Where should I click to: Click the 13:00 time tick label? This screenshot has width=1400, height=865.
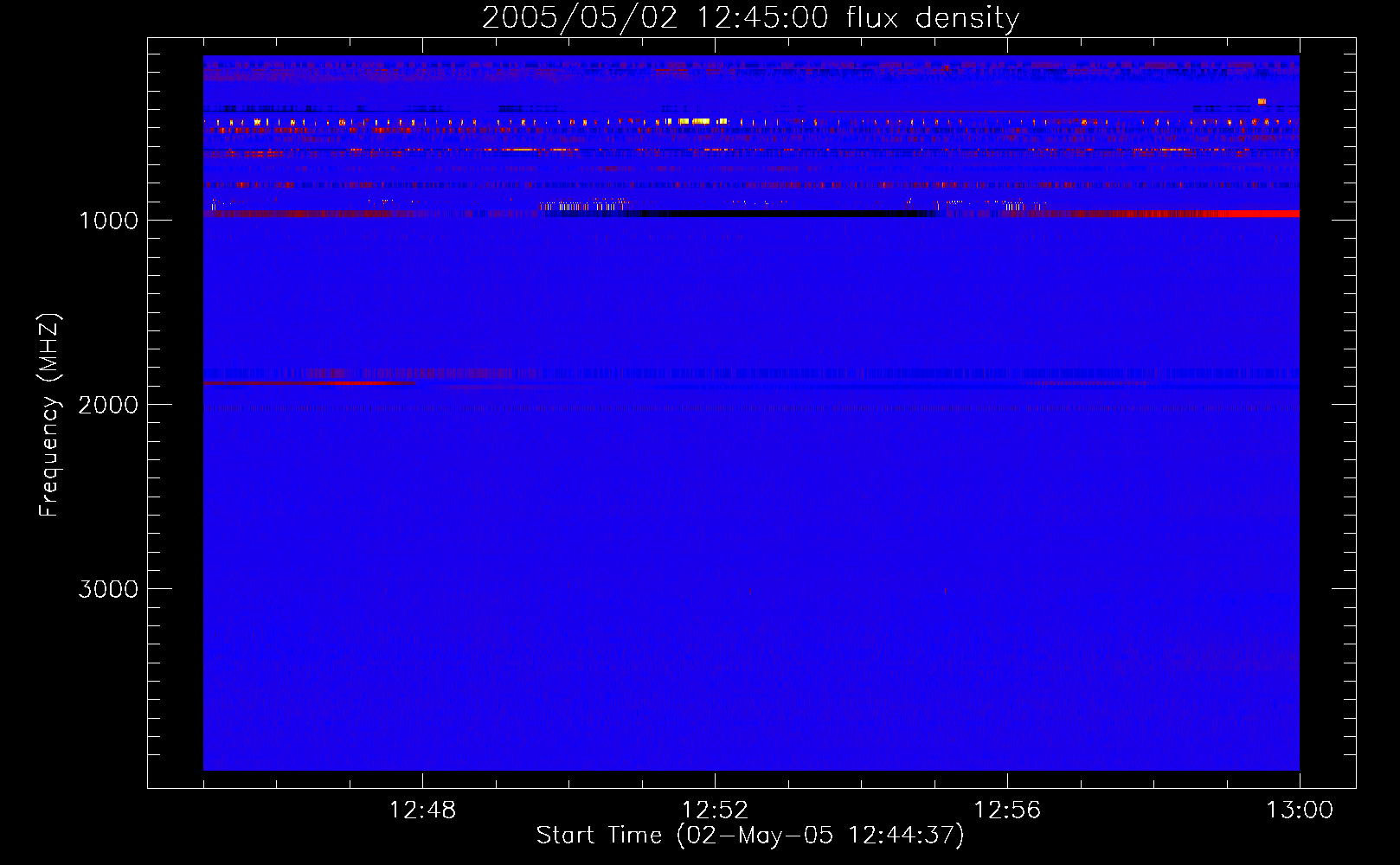tap(1300, 811)
